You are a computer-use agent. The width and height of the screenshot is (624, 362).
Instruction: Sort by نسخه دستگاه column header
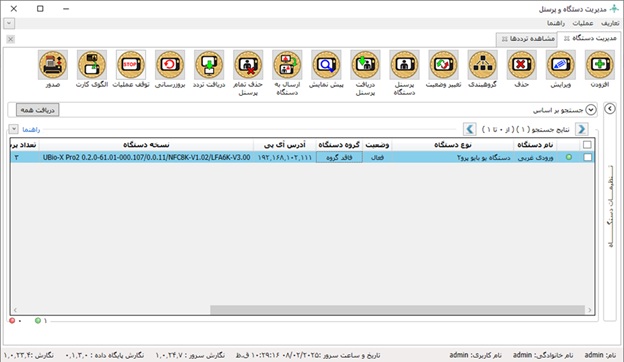[146, 145]
